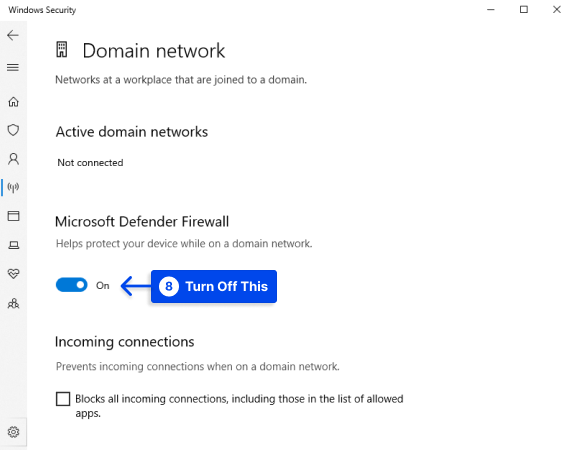Click the Turn Off This callout

214,286
